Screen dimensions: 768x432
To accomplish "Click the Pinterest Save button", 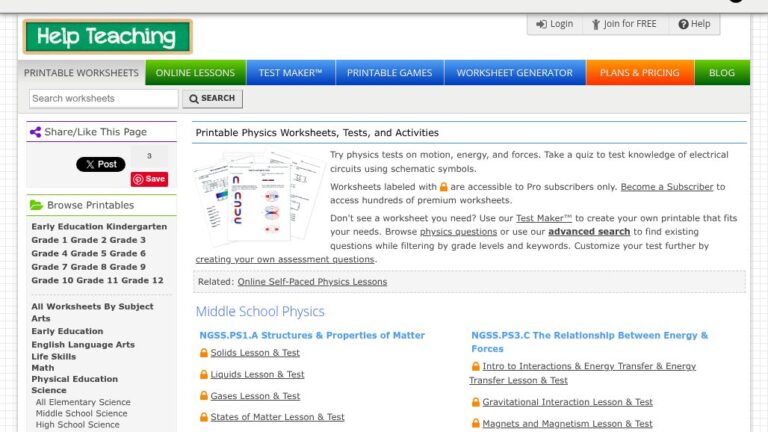I will [x=149, y=179].
